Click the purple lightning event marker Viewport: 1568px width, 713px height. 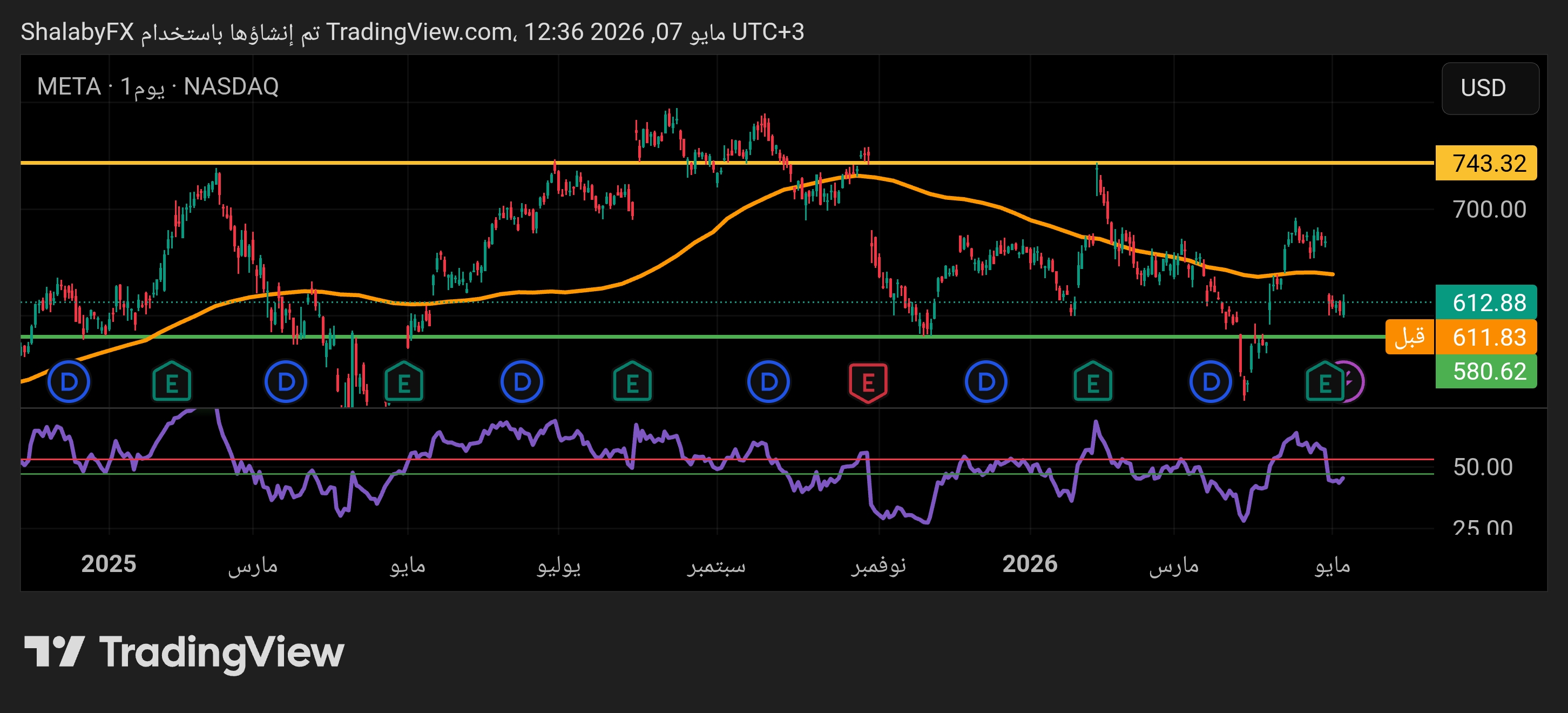tap(1354, 382)
